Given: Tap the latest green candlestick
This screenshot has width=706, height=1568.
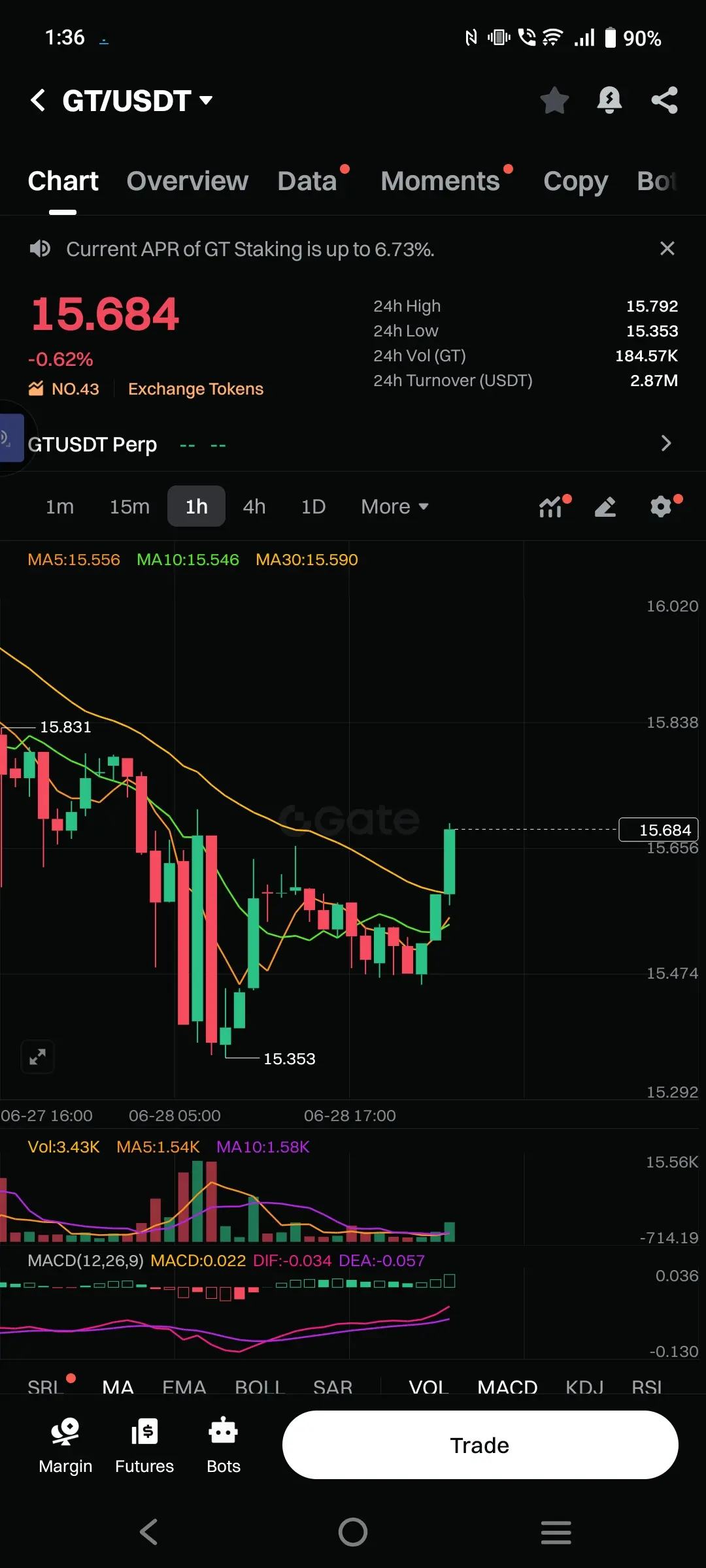Looking at the screenshot, I should (x=449, y=861).
